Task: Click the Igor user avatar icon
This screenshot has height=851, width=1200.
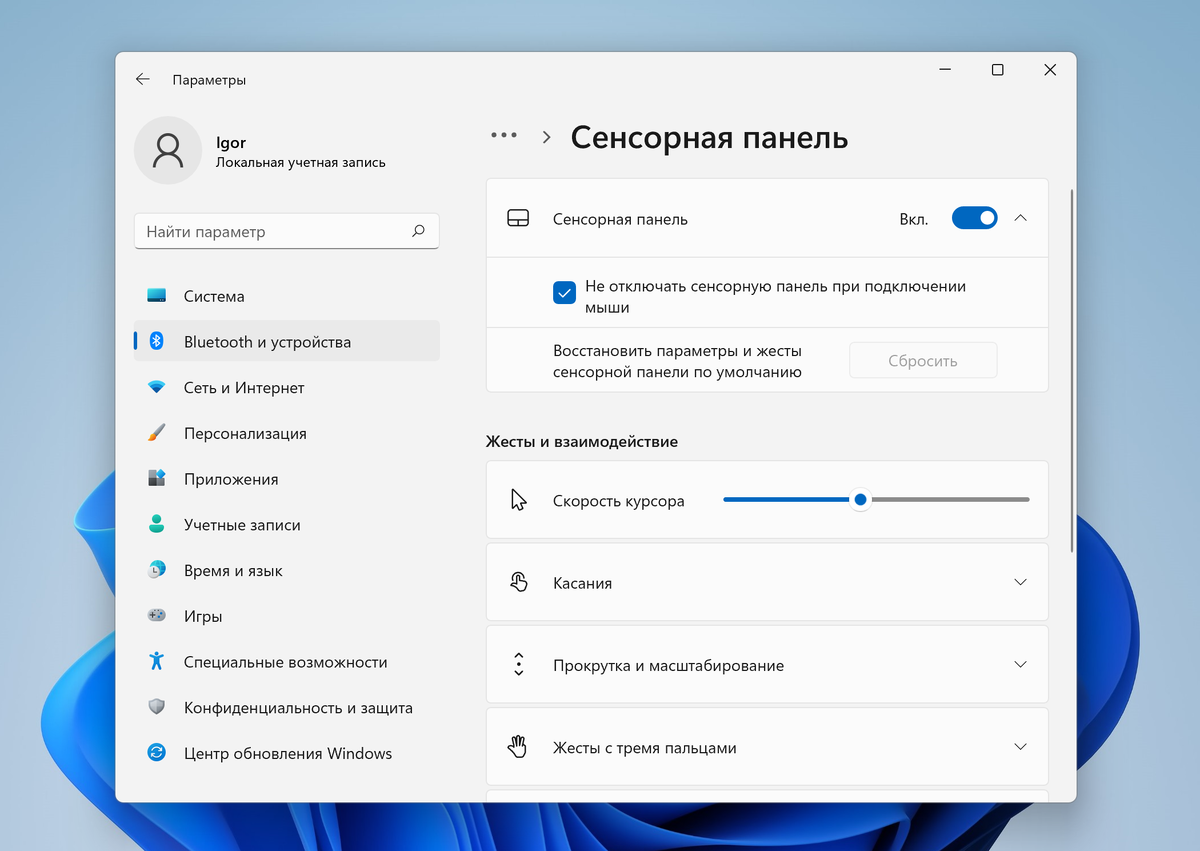Action: point(168,150)
